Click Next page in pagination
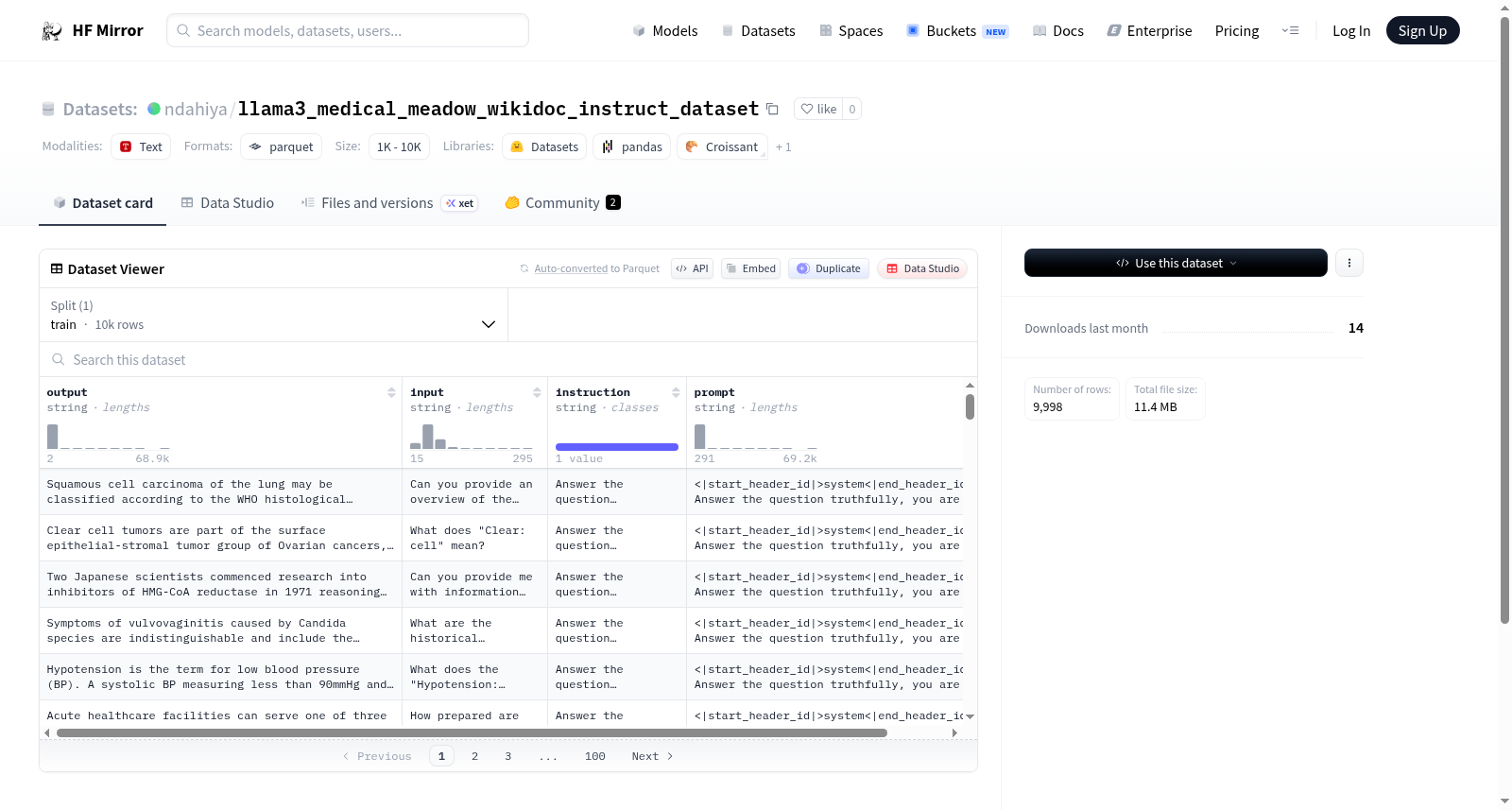This screenshot has width=1512, height=810. pyautogui.click(x=652, y=756)
